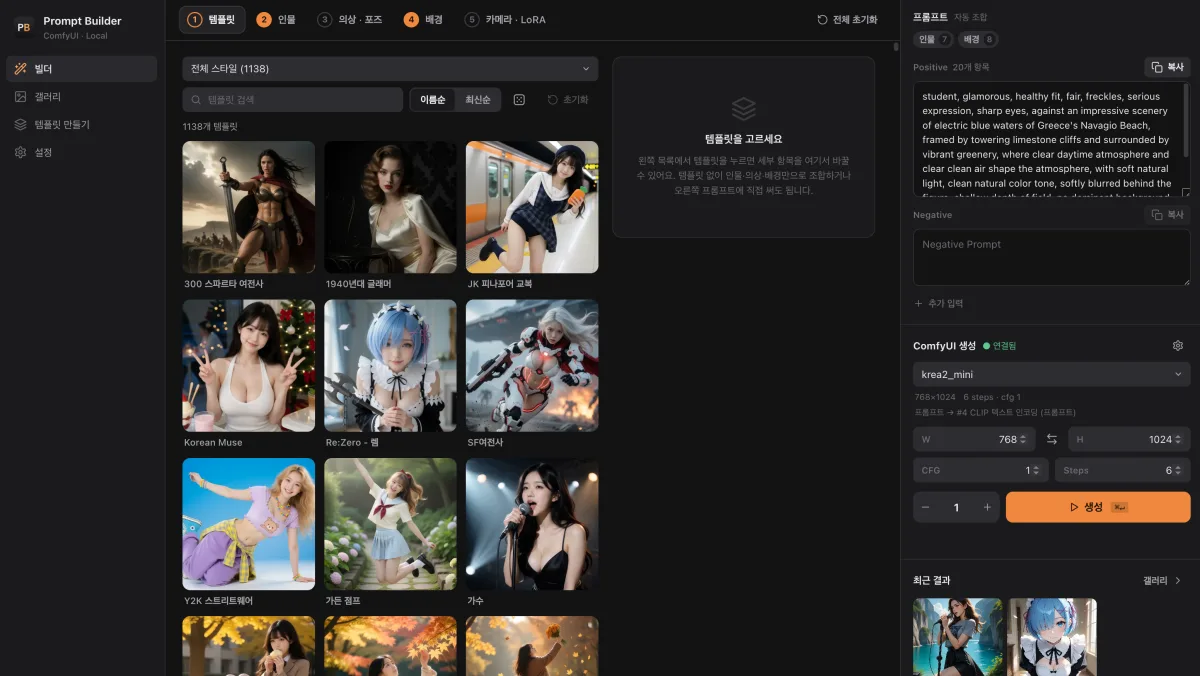
Task: Adjust the CFG value spinner
Action: click(x=1036, y=470)
